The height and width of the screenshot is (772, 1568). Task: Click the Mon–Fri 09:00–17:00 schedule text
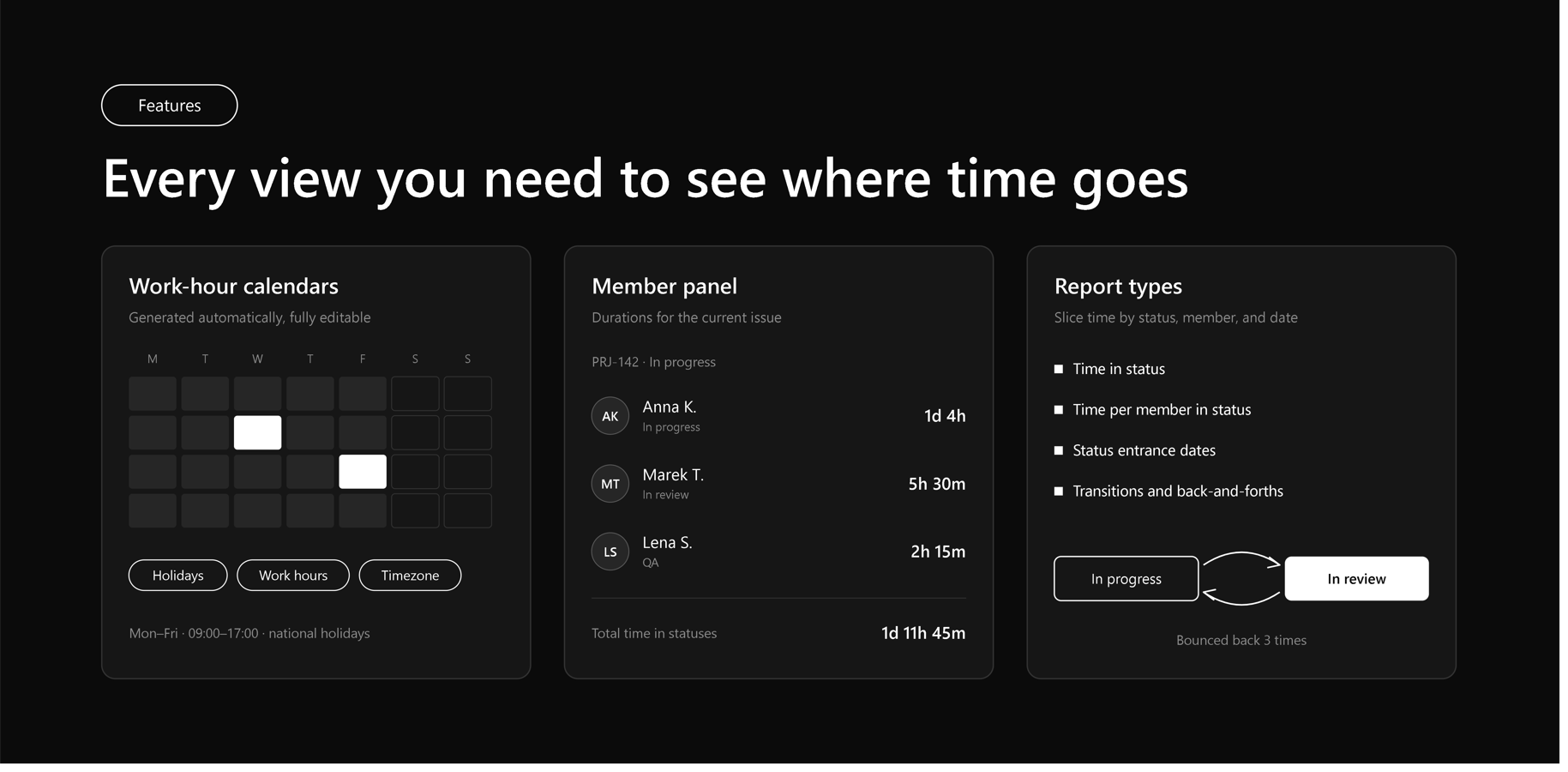click(x=249, y=633)
